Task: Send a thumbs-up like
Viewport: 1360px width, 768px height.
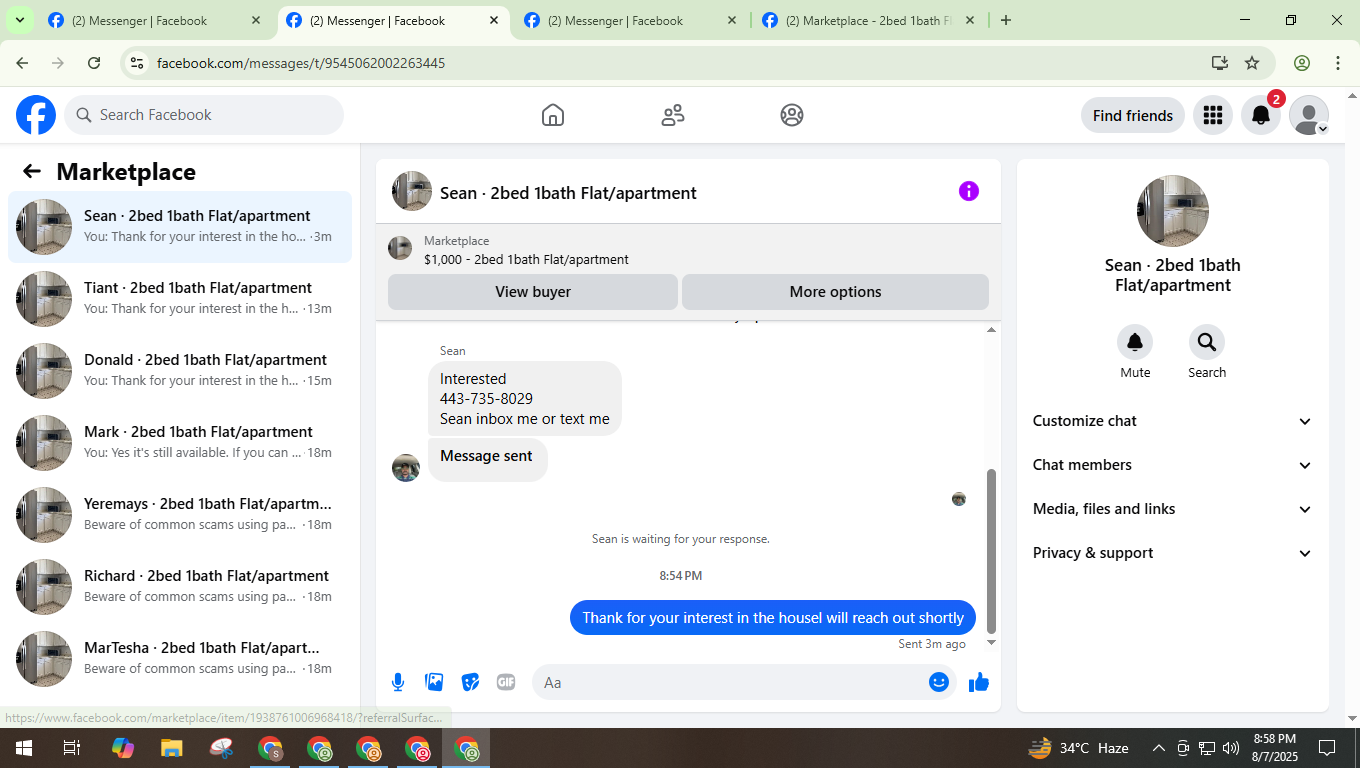Action: coord(979,682)
